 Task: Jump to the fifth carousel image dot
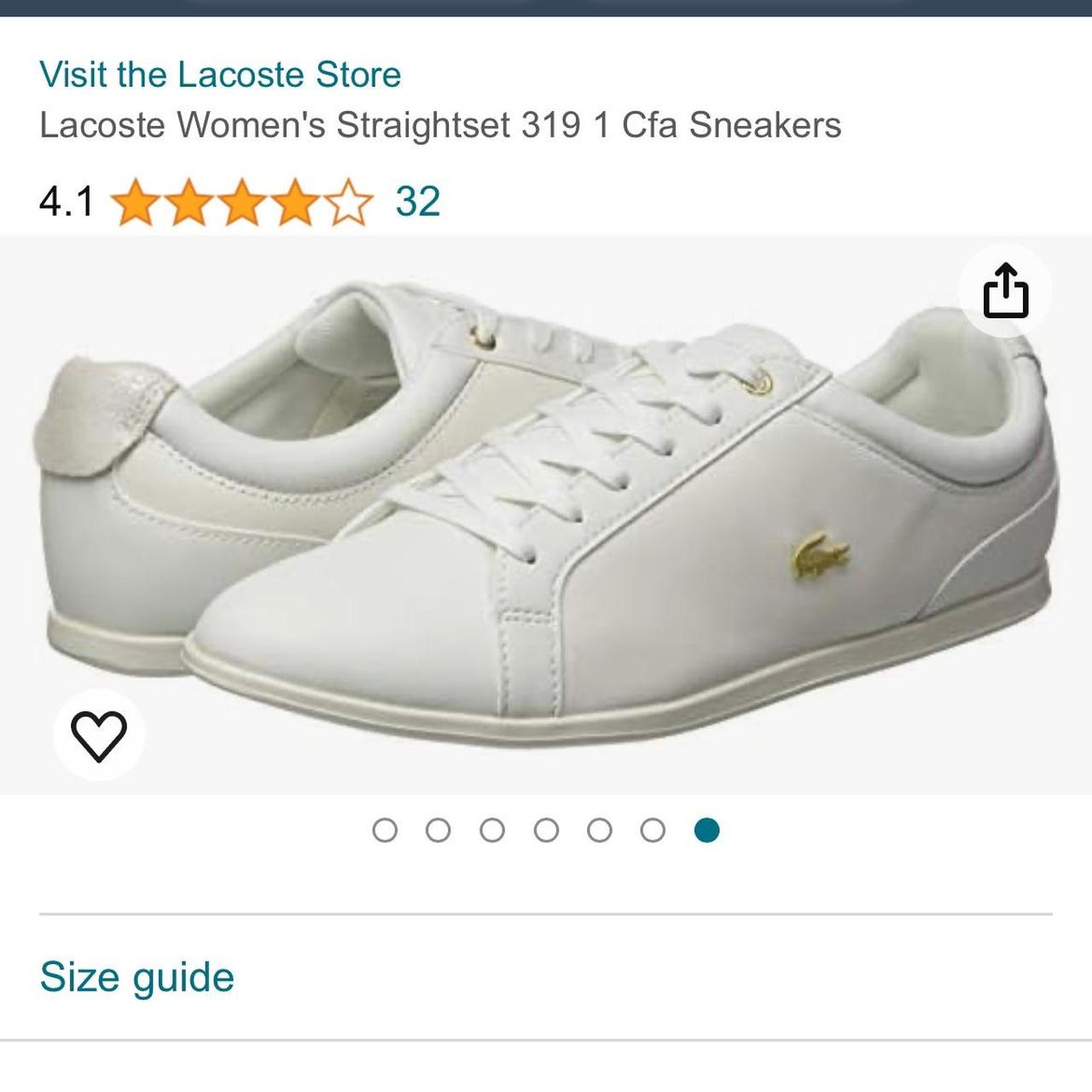[x=600, y=830]
